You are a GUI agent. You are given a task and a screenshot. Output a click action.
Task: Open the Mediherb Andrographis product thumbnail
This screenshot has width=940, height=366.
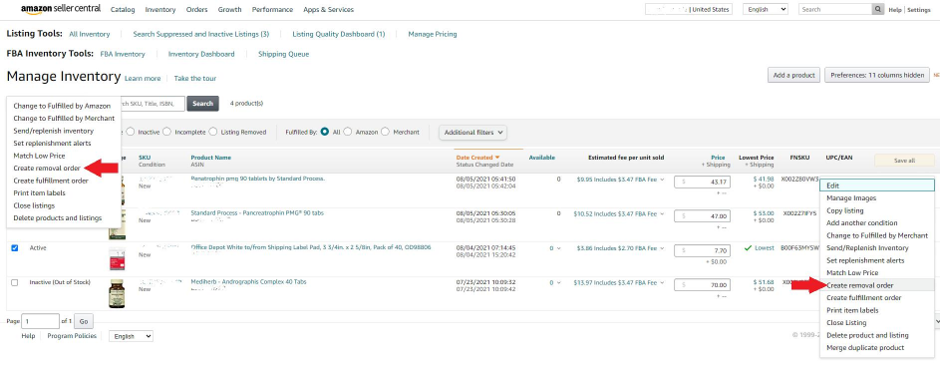click(117, 294)
